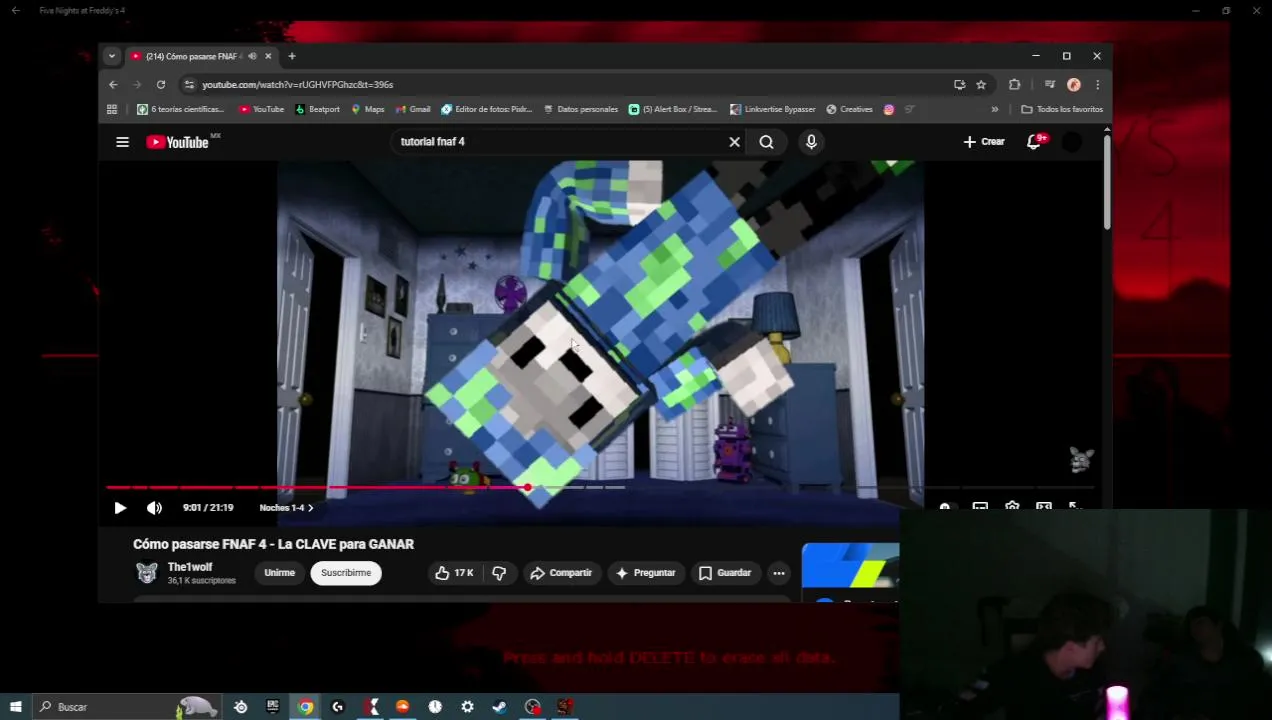This screenshot has width=1272, height=720.
Task: Open the Chrome apps grid bookmark
Action: [x=112, y=109]
